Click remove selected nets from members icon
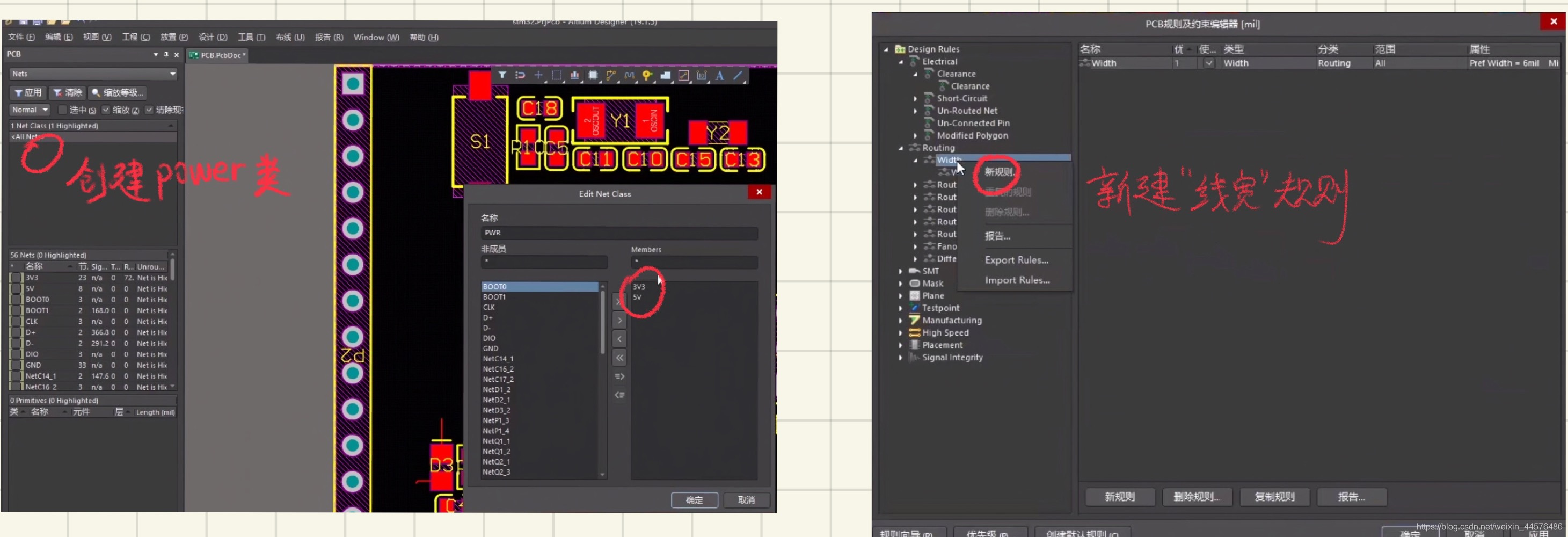 [619, 396]
